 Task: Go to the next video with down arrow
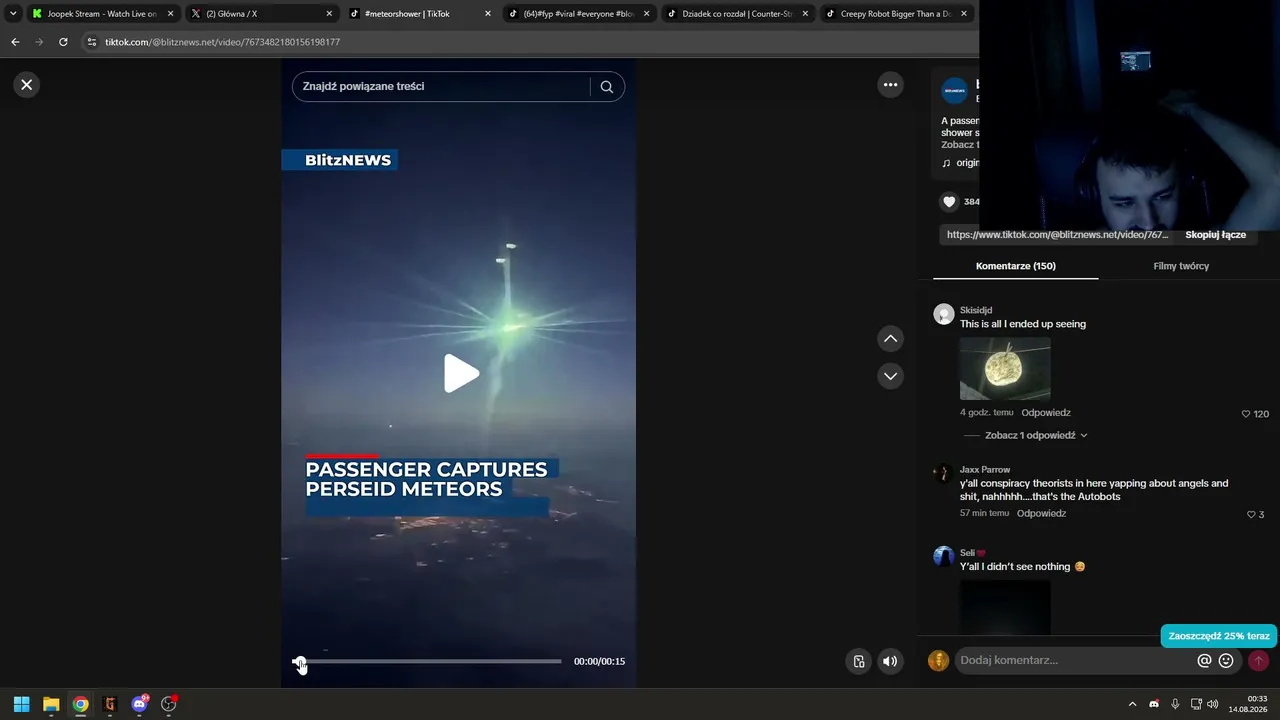[890, 376]
